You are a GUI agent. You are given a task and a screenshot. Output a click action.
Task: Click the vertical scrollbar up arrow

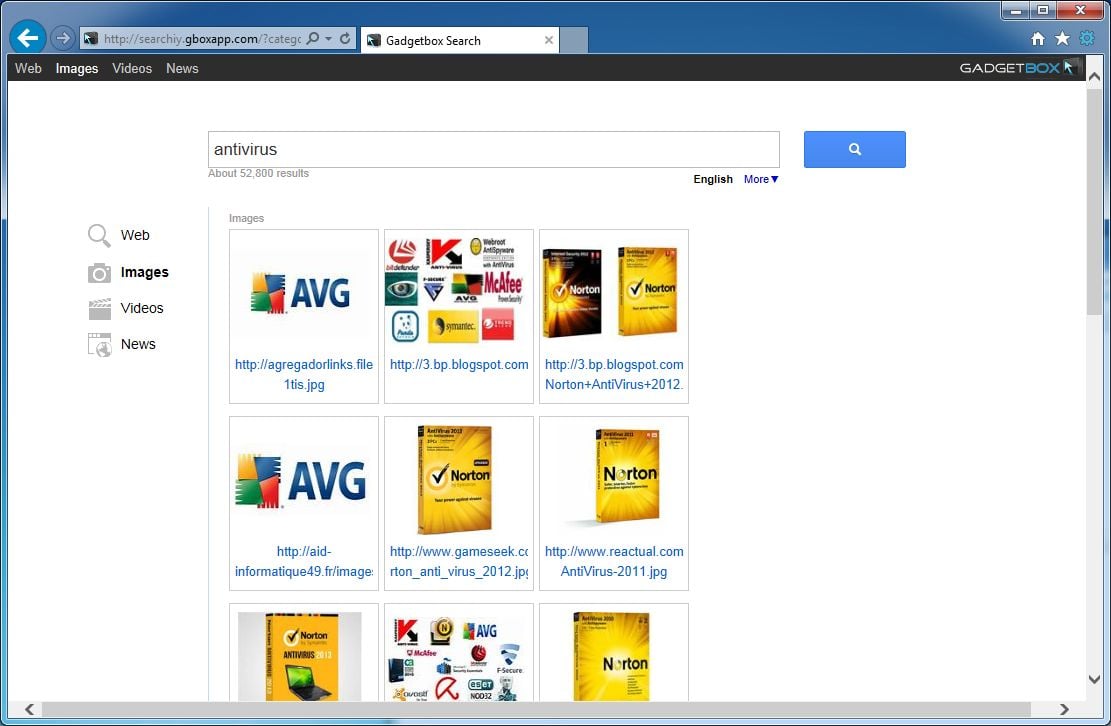[x=1095, y=76]
